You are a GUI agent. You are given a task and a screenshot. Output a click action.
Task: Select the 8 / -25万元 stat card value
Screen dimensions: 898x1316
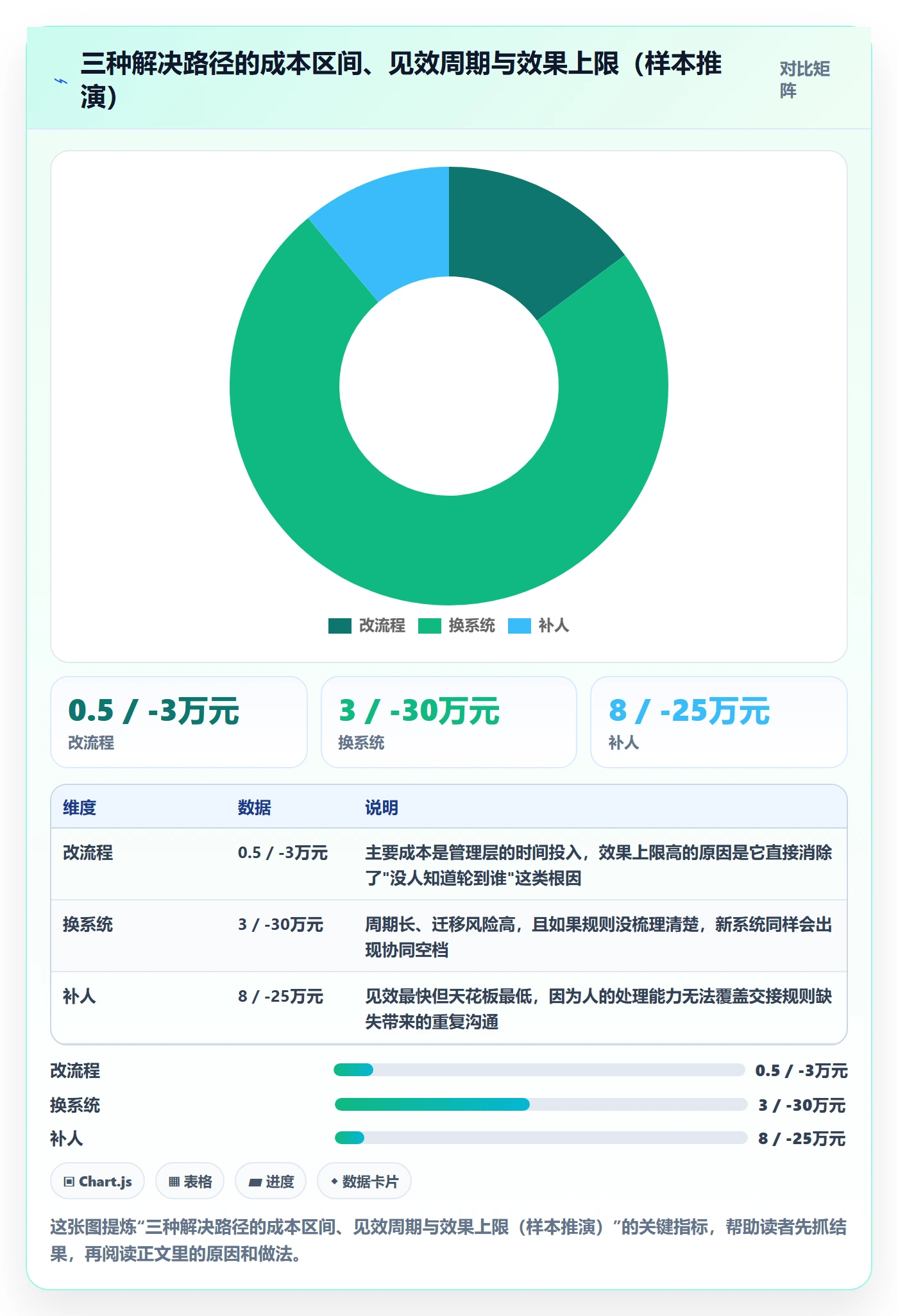(x=690, y=711)
